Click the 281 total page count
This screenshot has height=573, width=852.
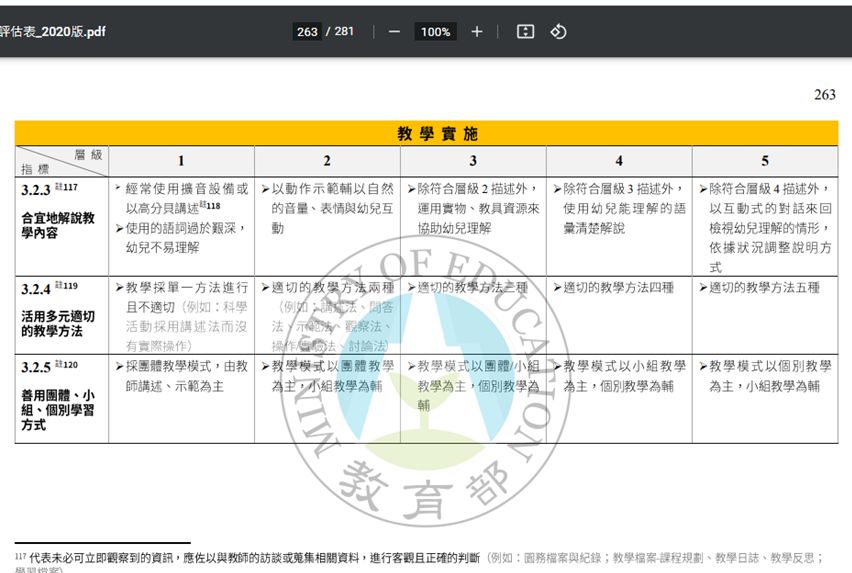[x=344, y=32]
